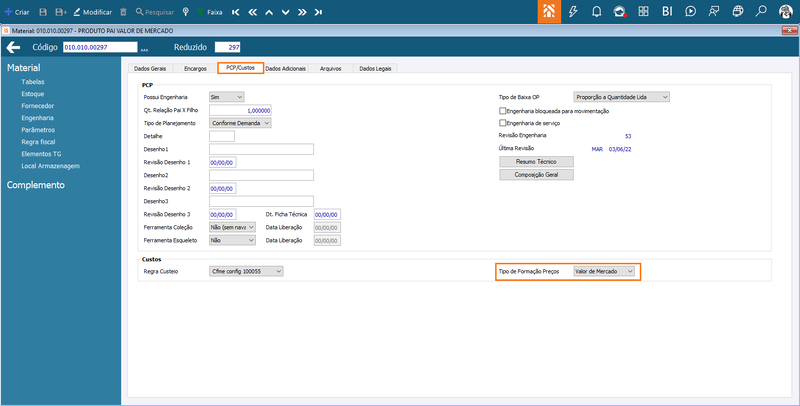The image size is (800, 406).
Task: Click the Complemento sidebar heading
Action: coord(36,185)
